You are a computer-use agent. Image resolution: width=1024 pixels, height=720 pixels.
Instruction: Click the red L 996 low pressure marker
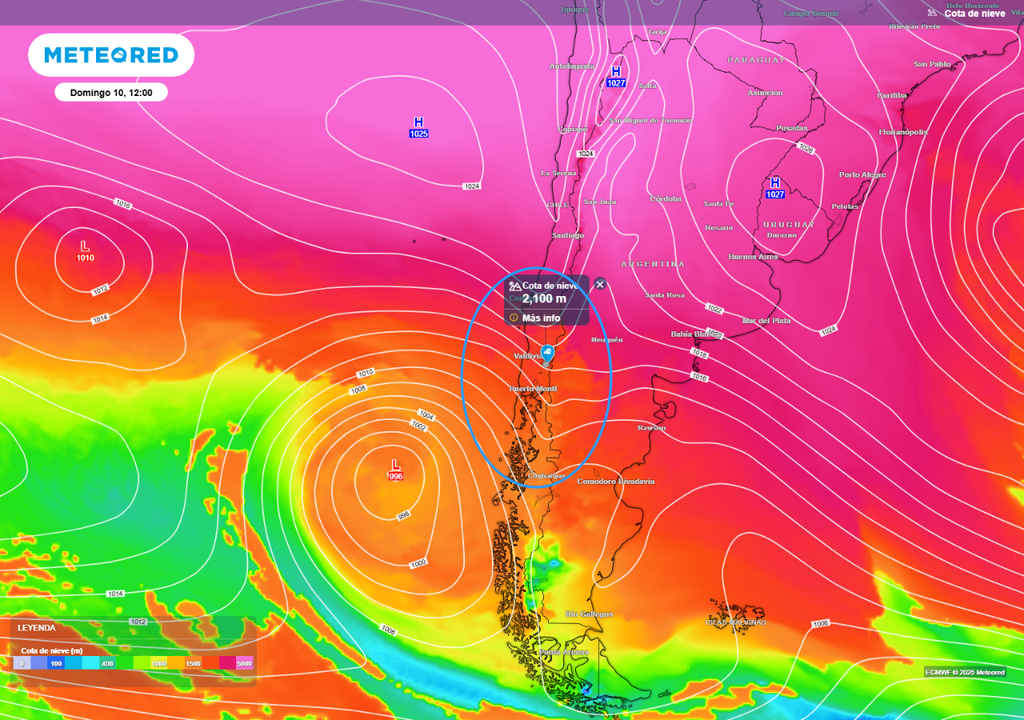tap(396, 470)
